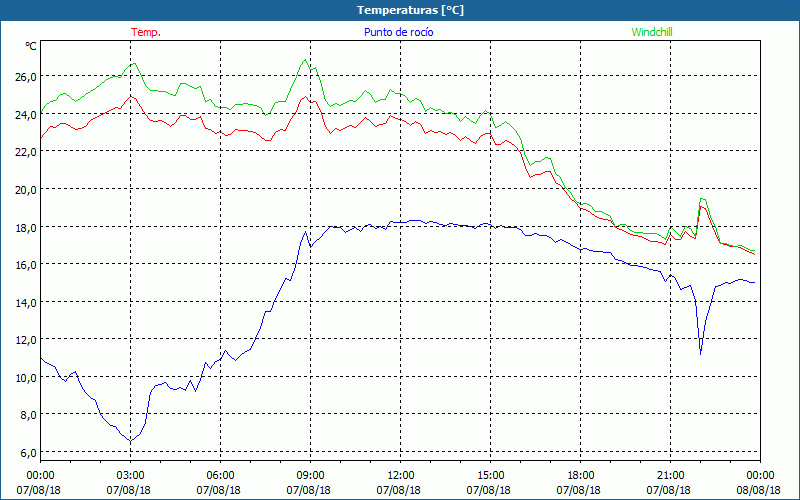This screenshot has height=500, width=800.
Task: Click the 12,0 y-axis value
Action: tap(26, 340)
